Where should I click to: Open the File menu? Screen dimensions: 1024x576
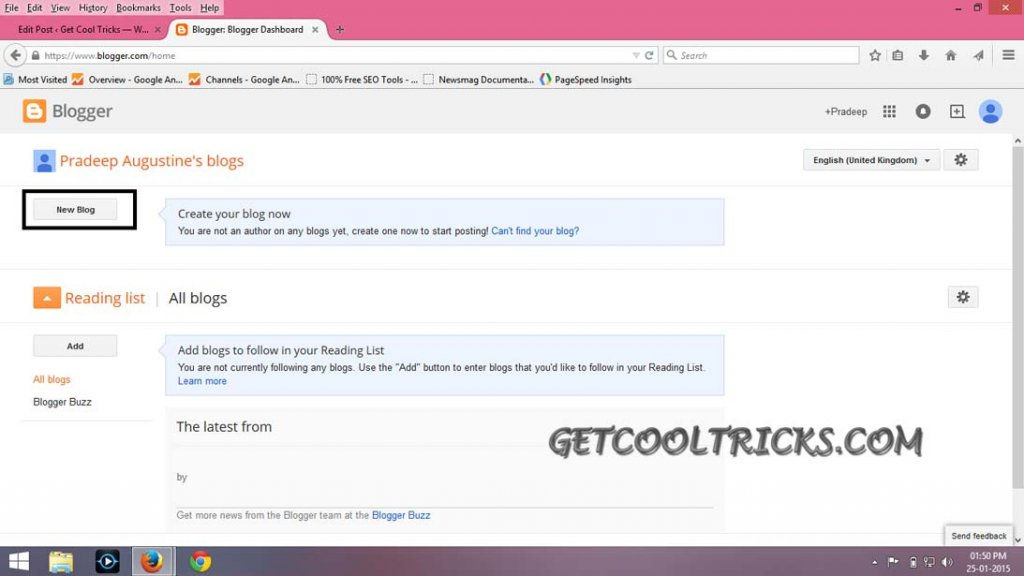coord(11,8)
